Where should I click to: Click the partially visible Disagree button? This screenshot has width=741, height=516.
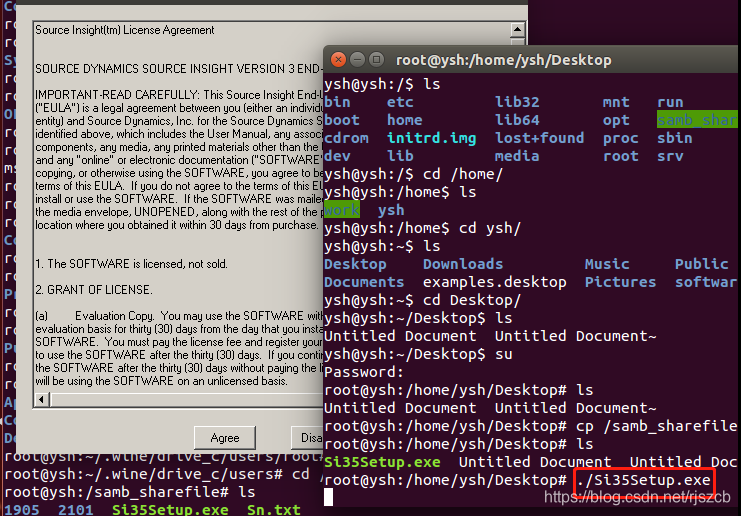click(308, 438)
